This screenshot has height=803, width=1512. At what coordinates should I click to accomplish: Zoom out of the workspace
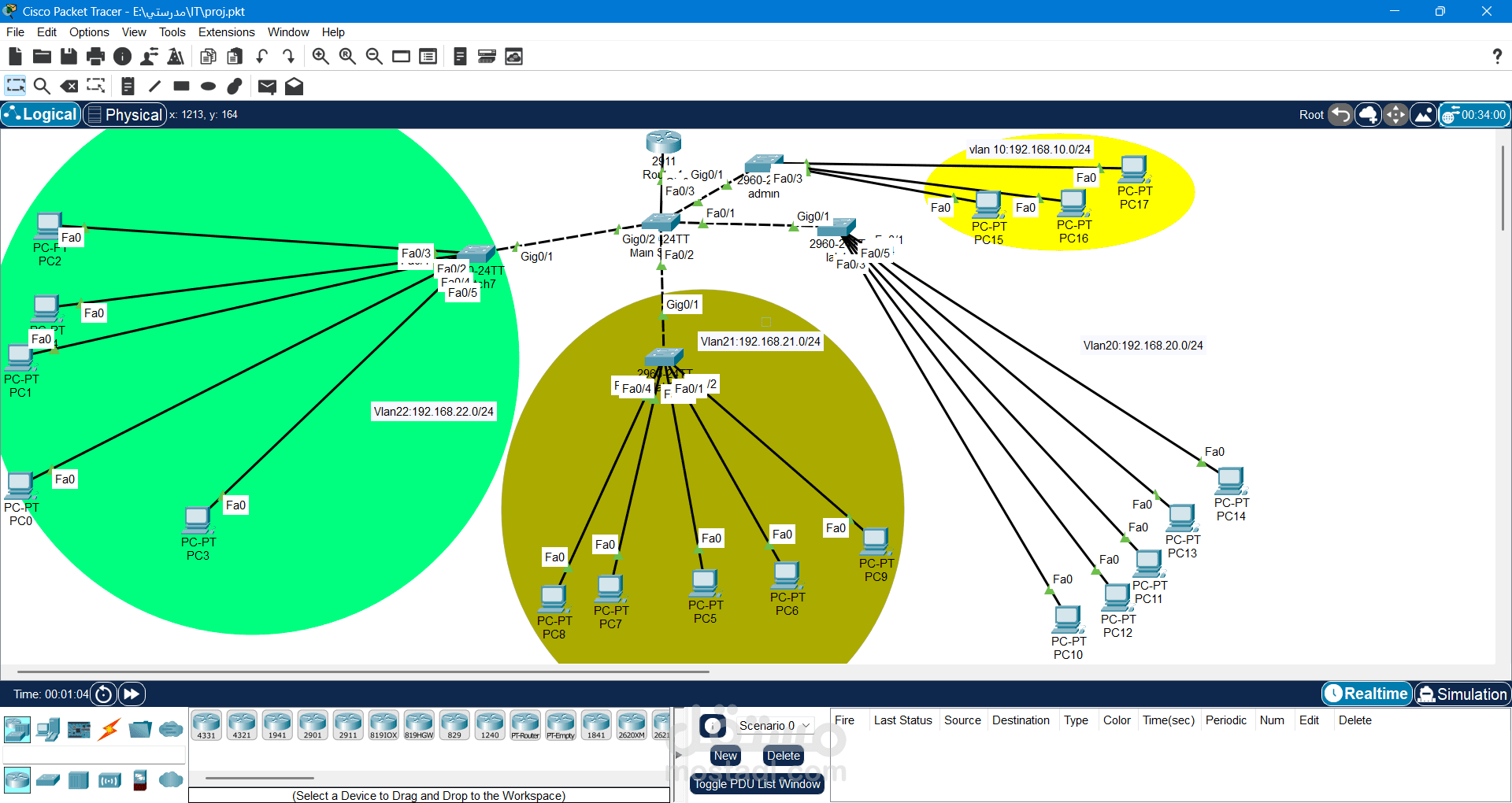[x=374, y=57]
